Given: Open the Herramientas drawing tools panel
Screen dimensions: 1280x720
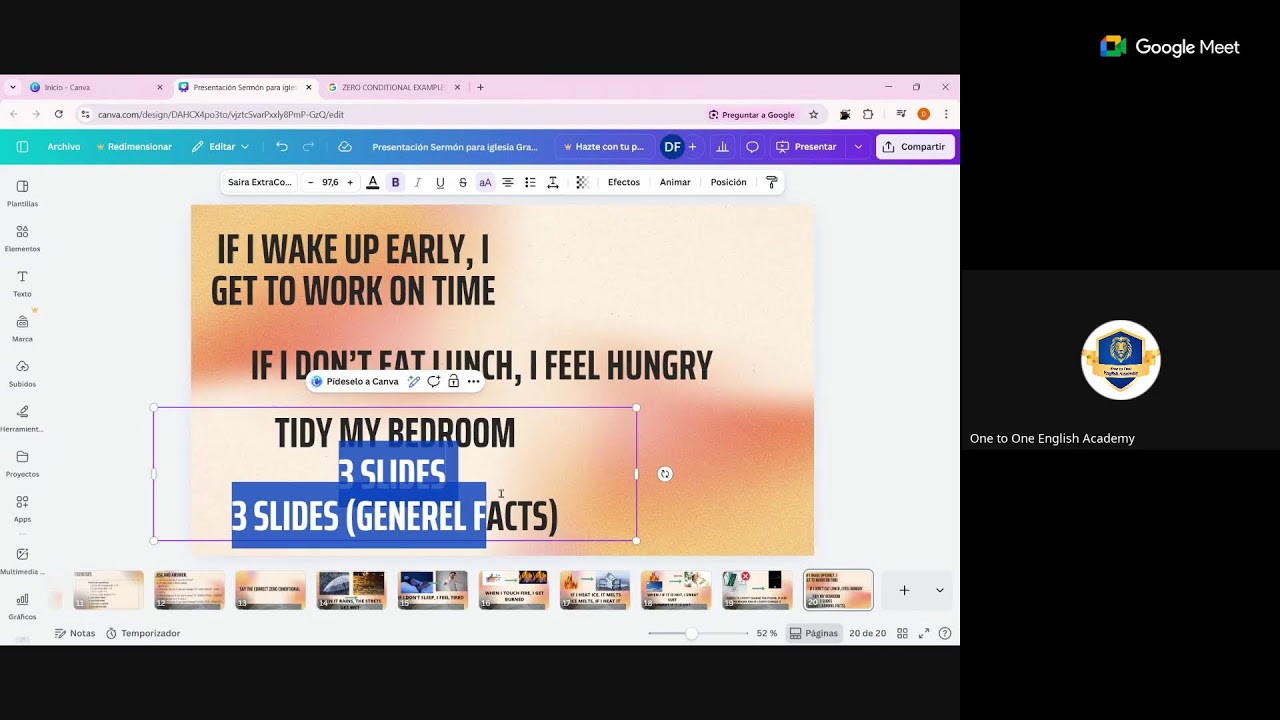Looking at the screenshot, I should click(22, 419).
